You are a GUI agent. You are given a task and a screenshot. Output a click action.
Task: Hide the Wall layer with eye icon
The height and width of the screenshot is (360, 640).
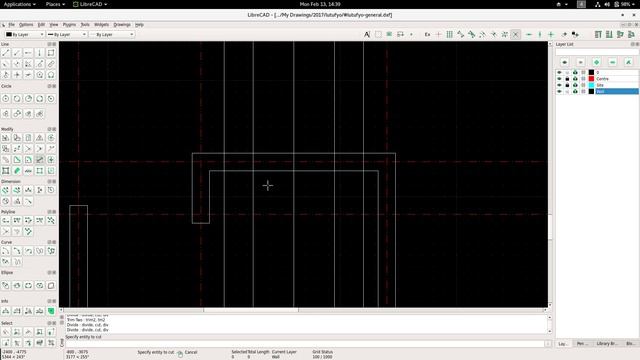[x=559, y=91]
